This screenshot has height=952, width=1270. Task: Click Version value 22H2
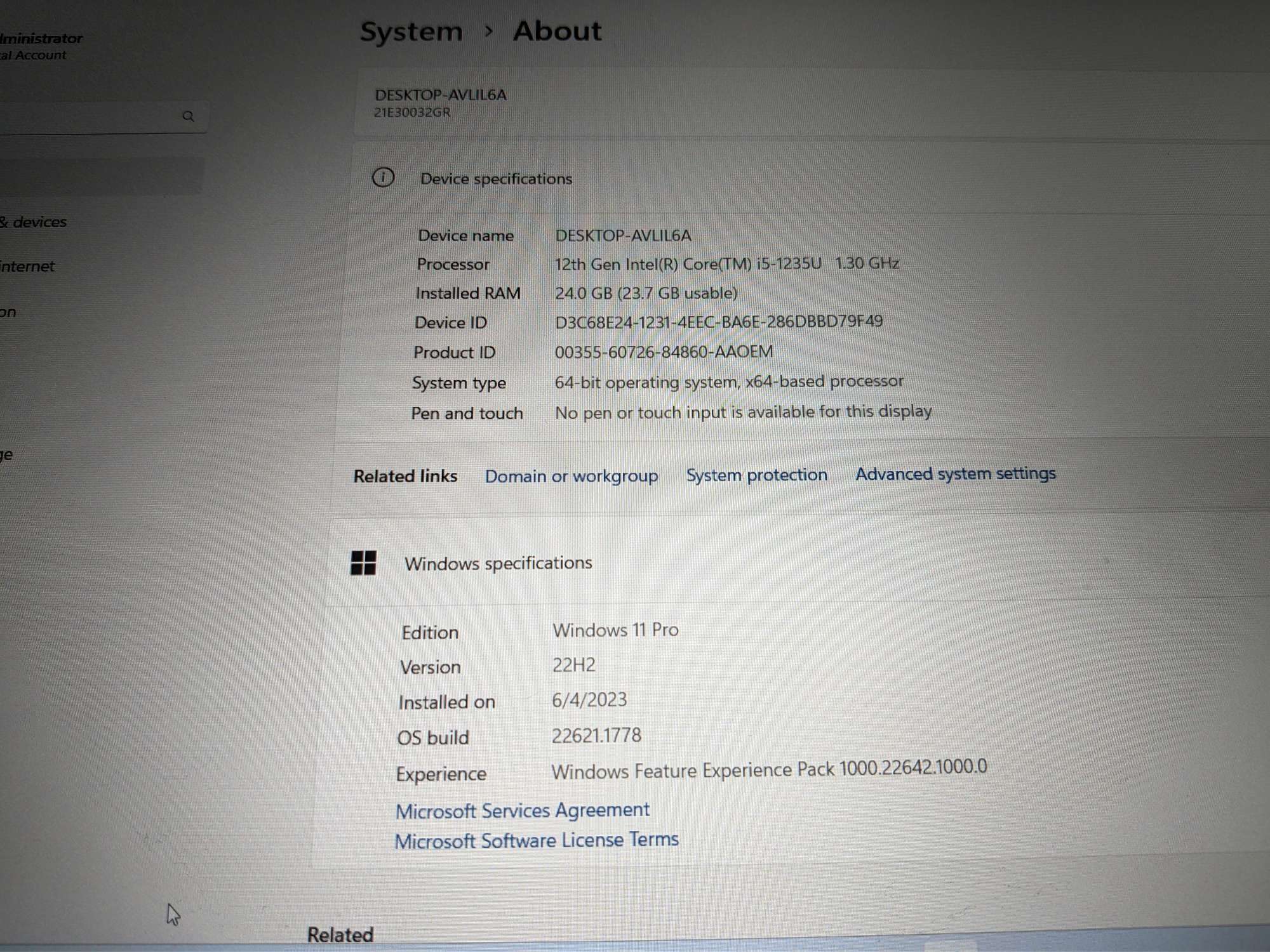coord(574,665)
